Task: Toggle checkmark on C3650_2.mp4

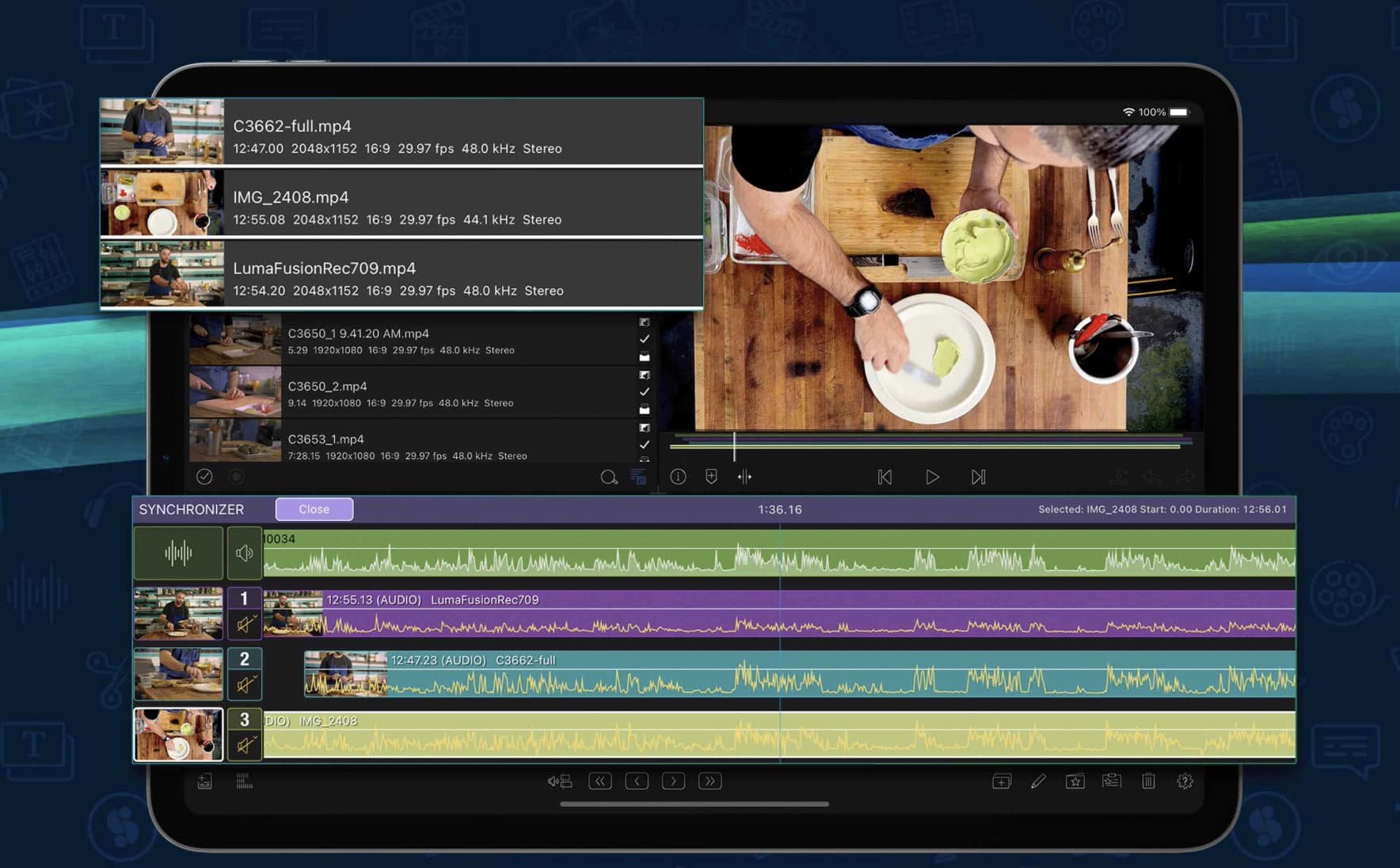Action: [x=645, y=392]
